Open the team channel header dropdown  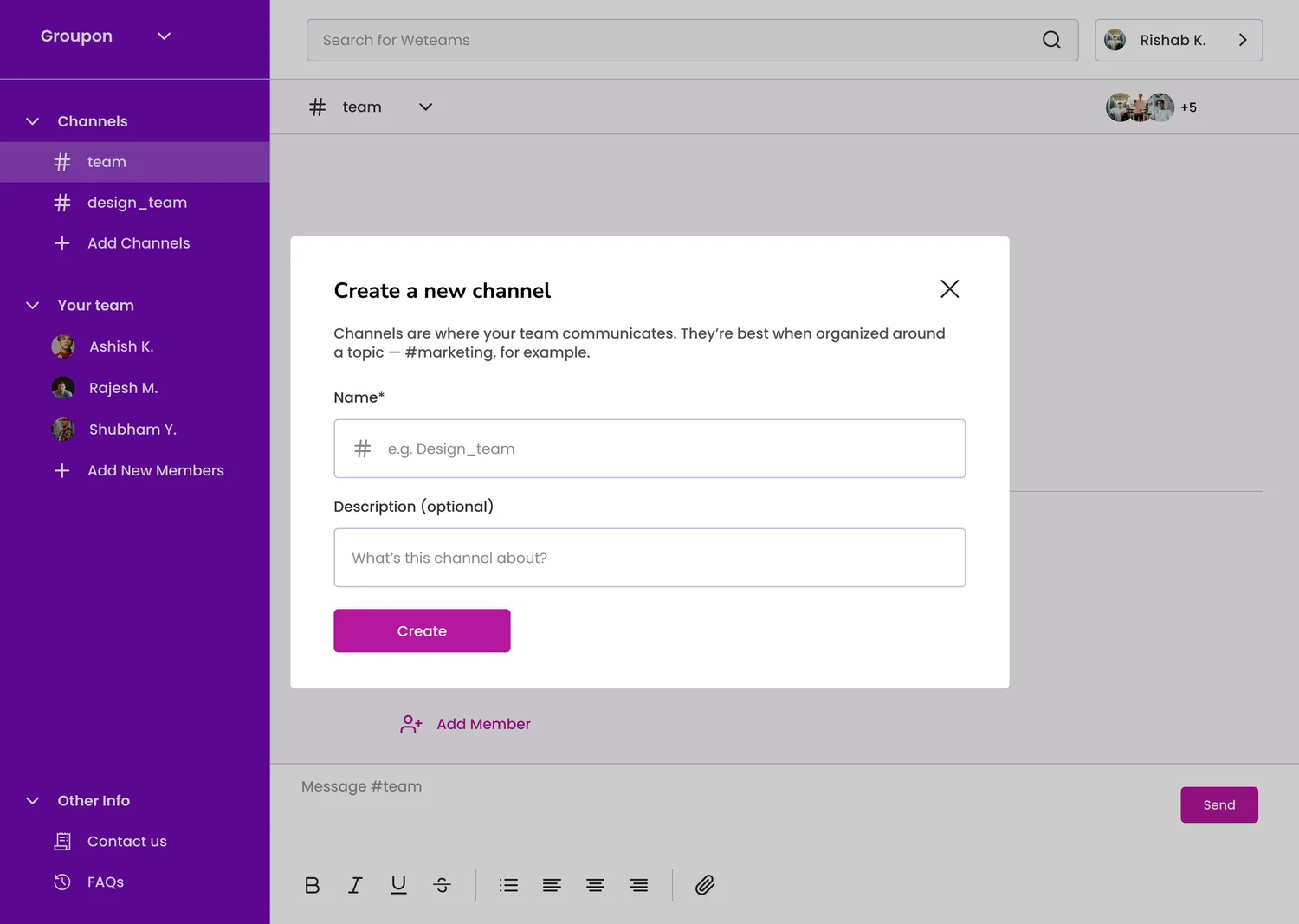coord(425,107)
